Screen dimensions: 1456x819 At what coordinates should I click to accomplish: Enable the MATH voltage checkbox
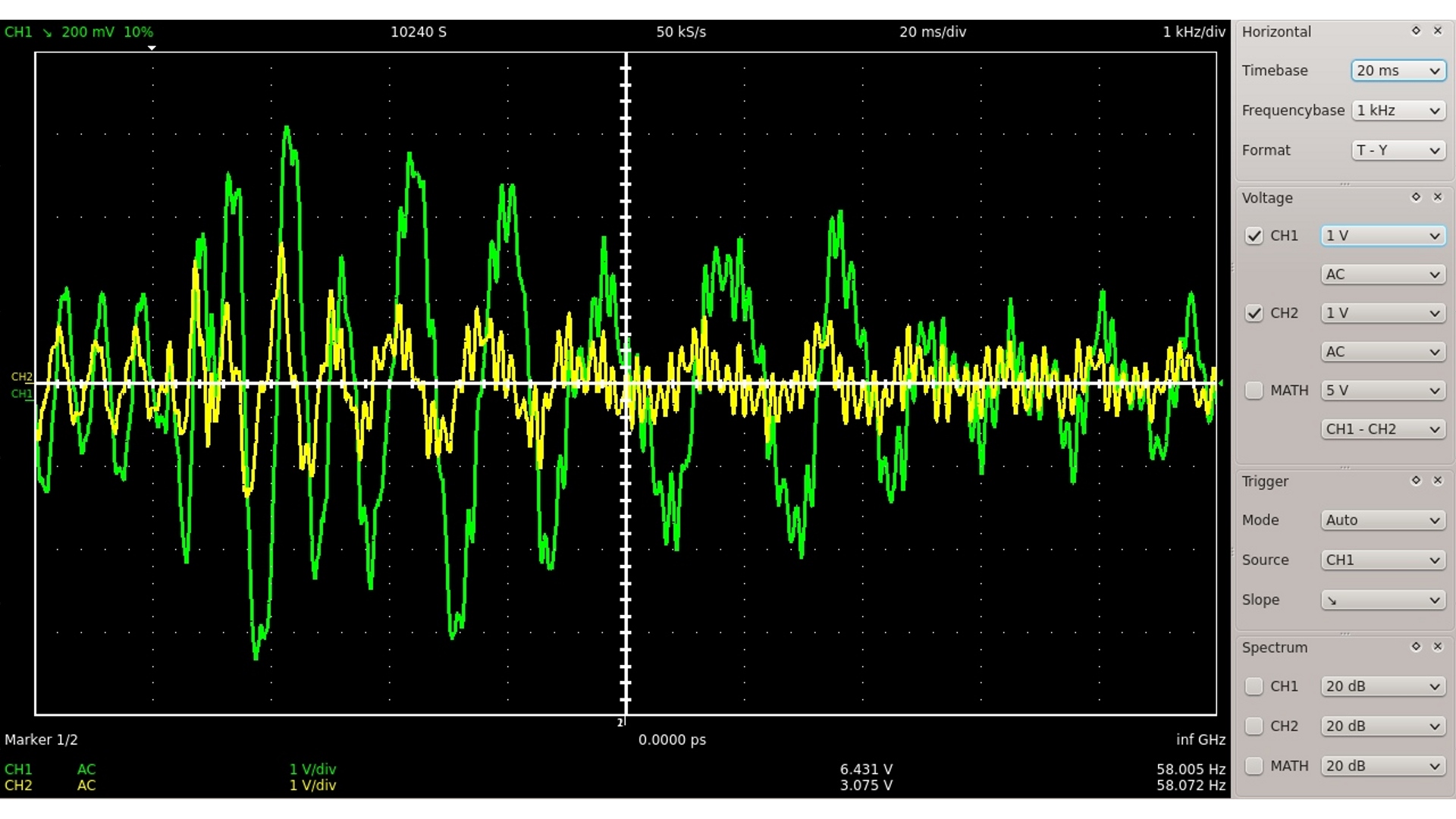[1254, 391]
